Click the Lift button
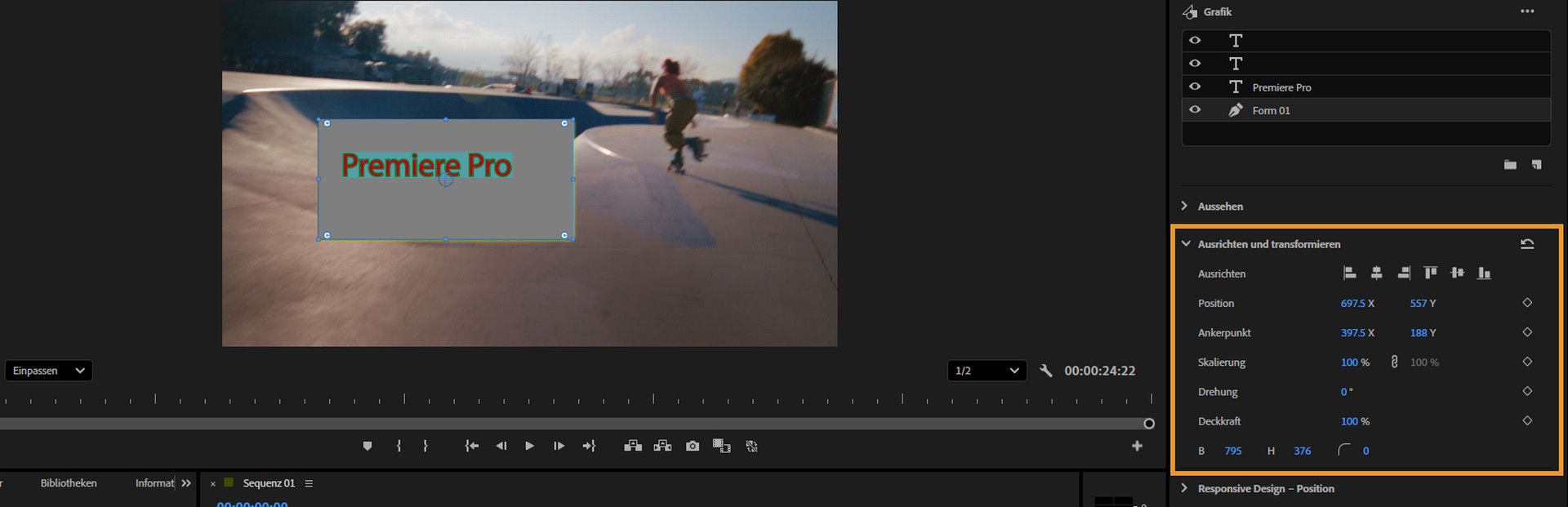 pyautogui.click(x=633, y=446)
